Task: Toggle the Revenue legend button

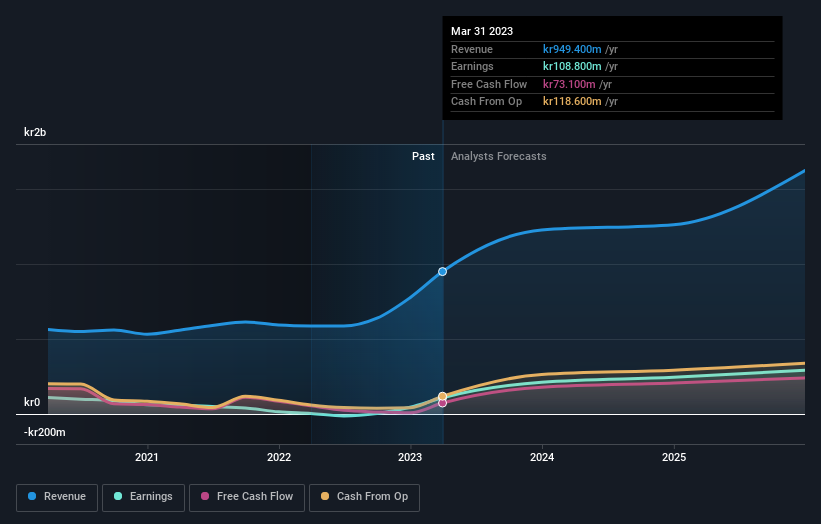Action: (x=57, y=497)
